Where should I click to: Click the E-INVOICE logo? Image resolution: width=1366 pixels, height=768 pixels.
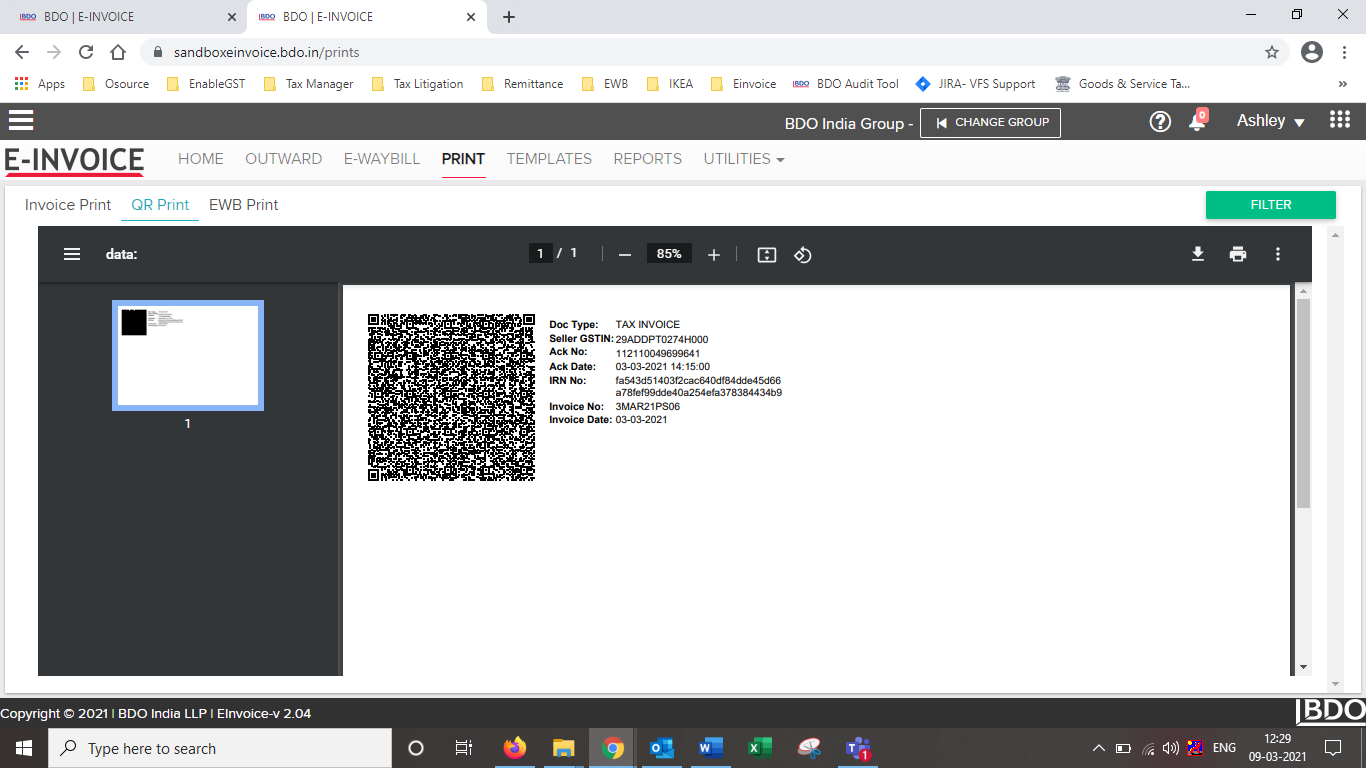point(74,160)
